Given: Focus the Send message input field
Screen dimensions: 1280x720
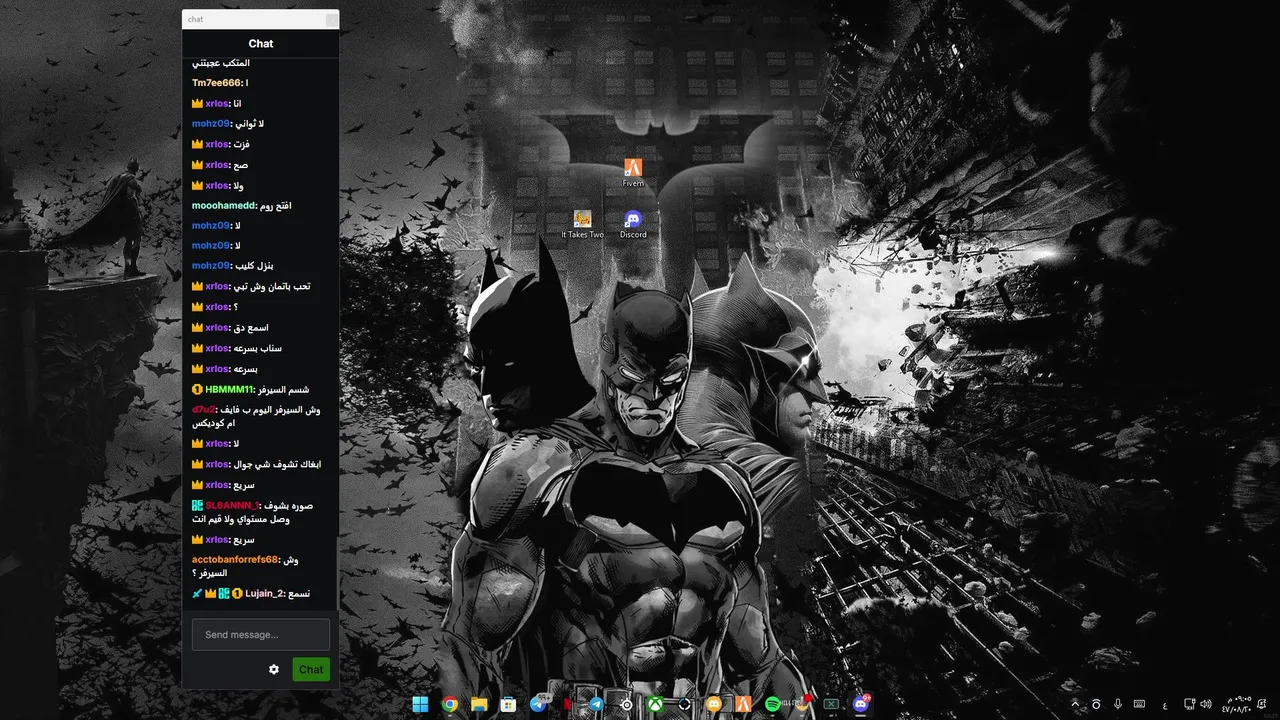Looking at the screenshot, I should (261, 635).
